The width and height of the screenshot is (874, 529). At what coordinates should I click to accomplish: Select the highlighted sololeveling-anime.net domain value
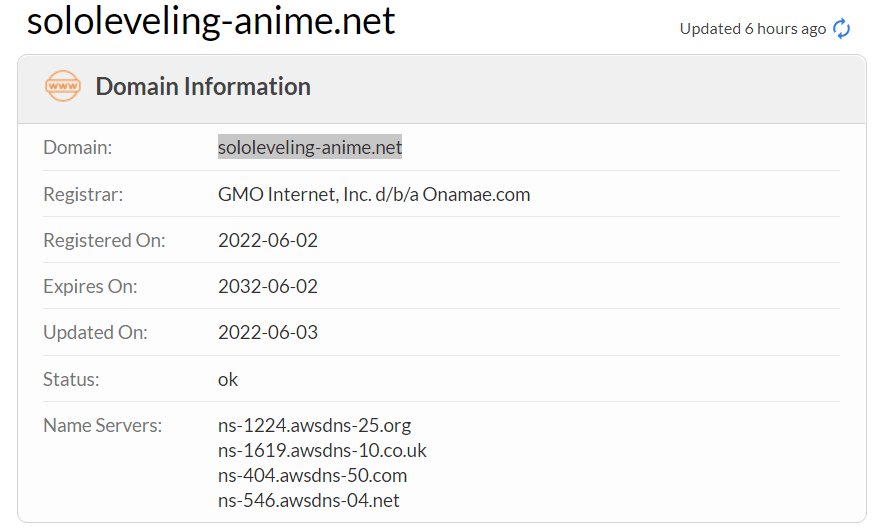(309, 147)
